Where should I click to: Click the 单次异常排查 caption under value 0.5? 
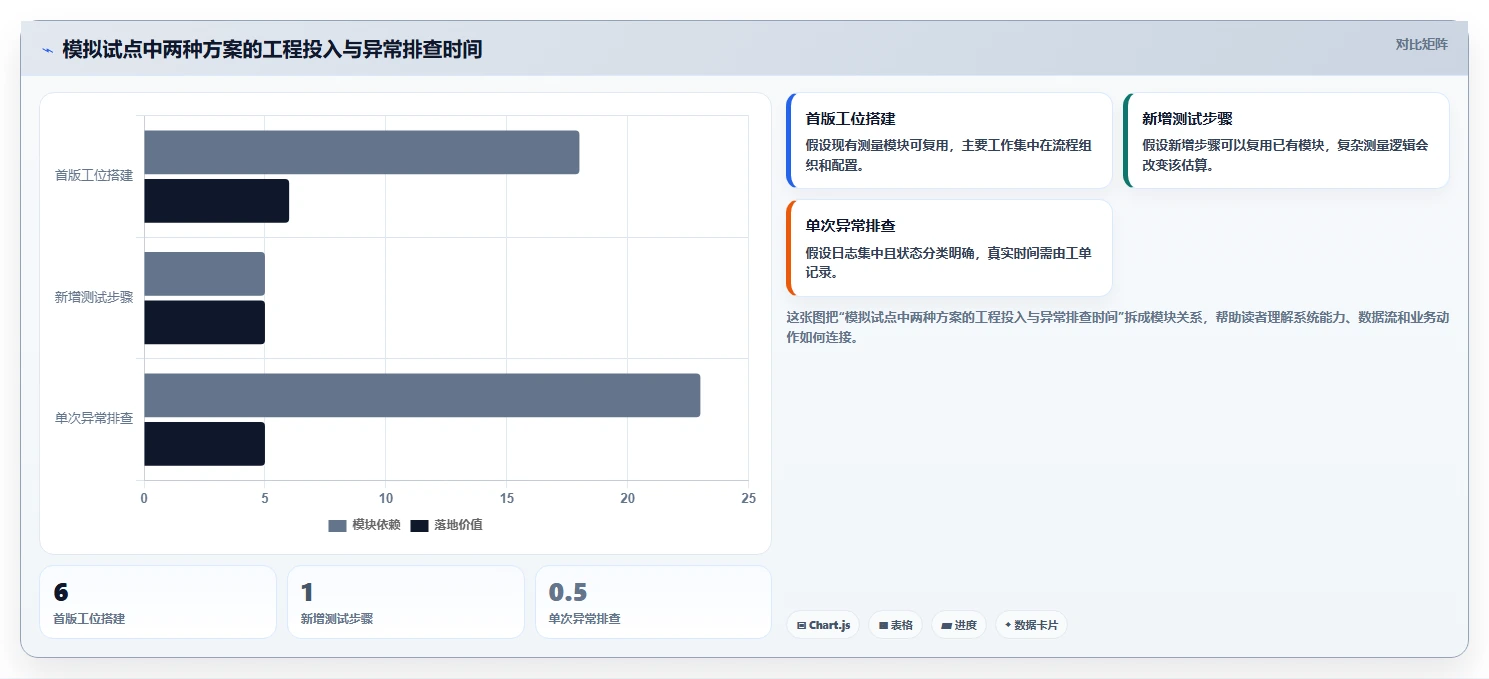click(585, 619)
